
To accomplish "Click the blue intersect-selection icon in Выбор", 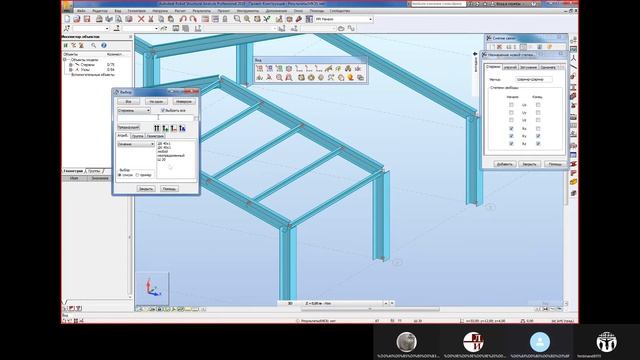I will (x=182, y=128).
